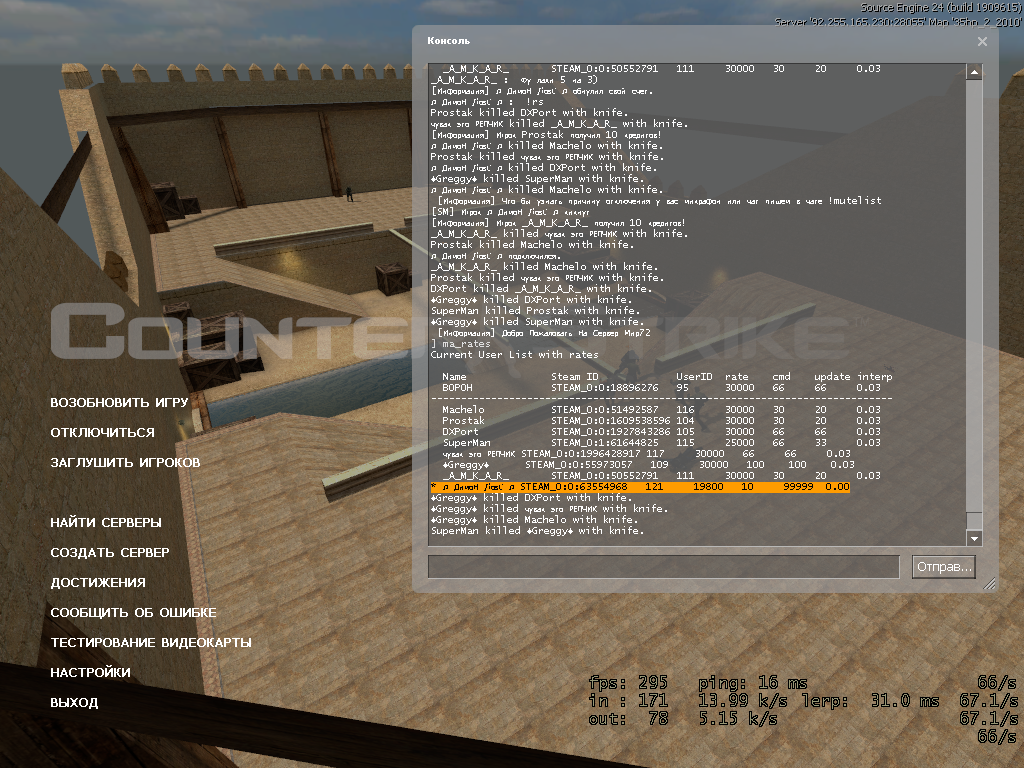Click 'Prostak killed DXPort with knife.' line
Viewport: 1024px width, 768px height.
tap(529, 112)
